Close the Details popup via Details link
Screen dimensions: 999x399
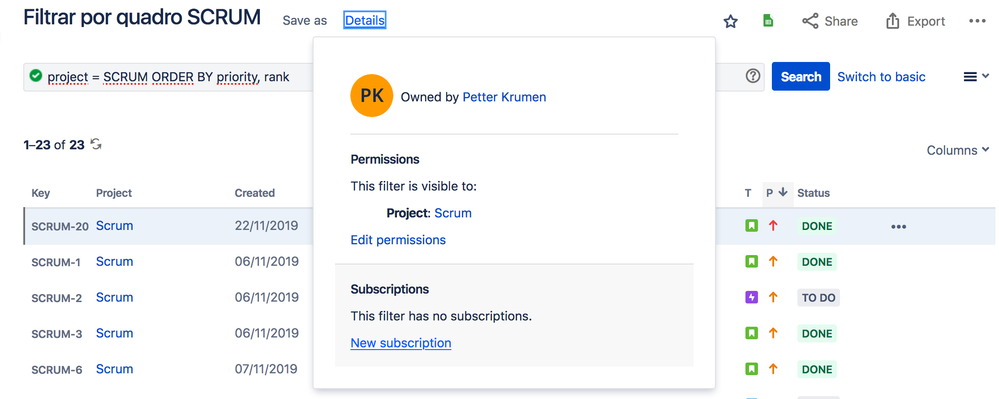click(x=365, y=21)
